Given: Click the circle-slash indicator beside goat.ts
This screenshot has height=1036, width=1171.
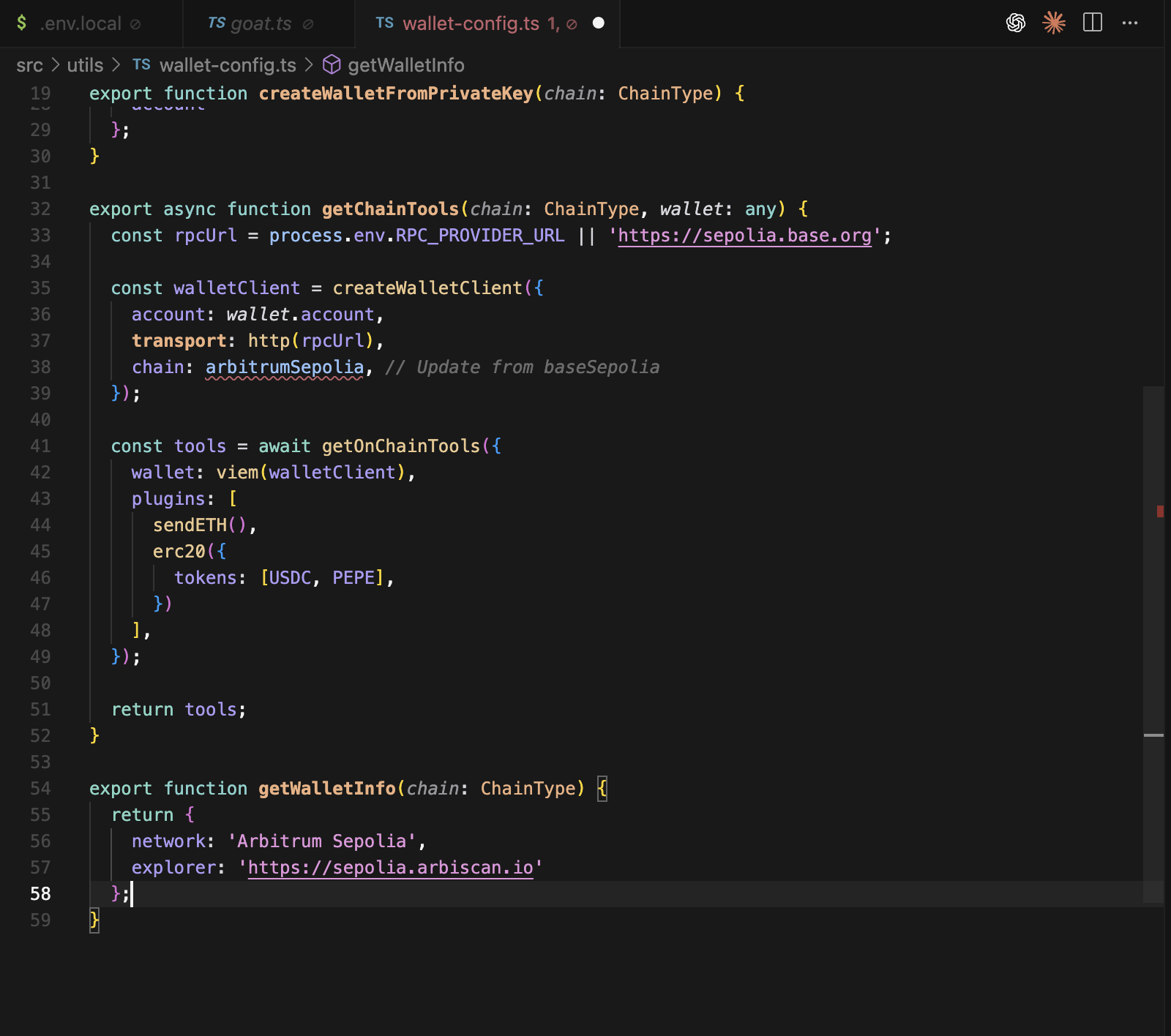Looking at the screenshot, I should point(308,23).
